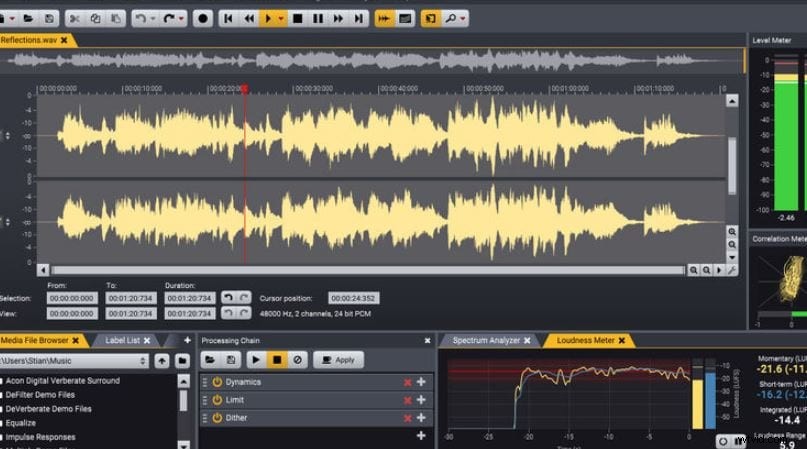The width and height of the screenshot is (807, 449).
Task: Toggle the follow-playback scrolling button
Action: (384, 19)
